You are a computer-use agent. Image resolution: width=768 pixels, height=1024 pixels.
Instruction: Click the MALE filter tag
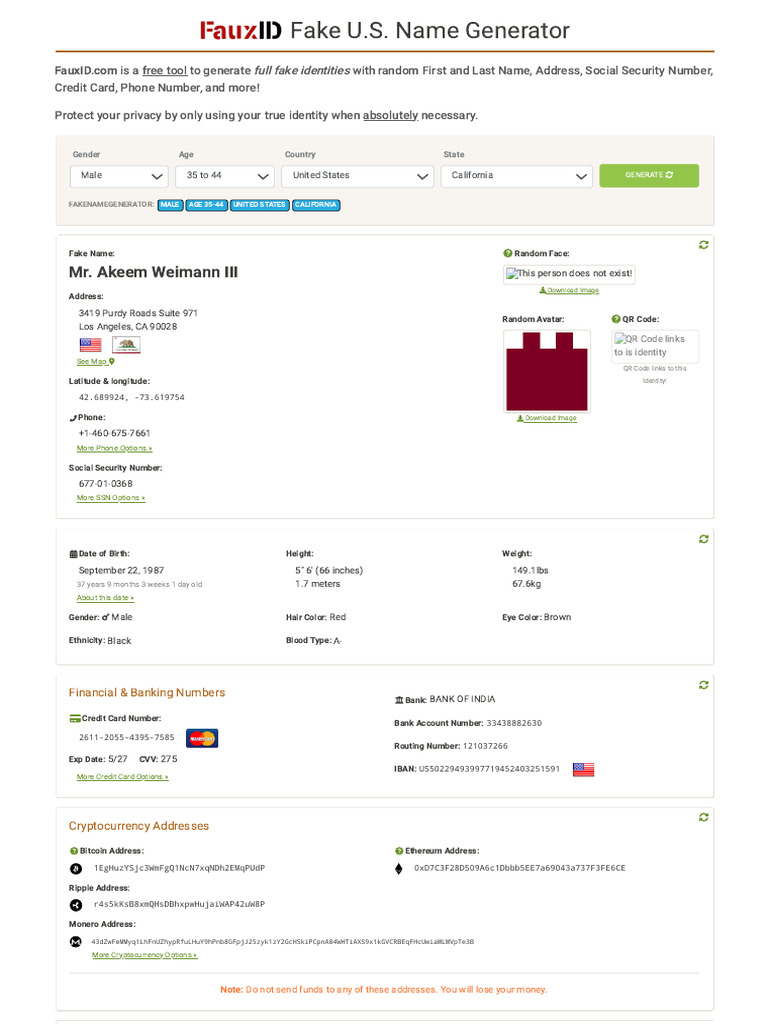tap(170, 205)
